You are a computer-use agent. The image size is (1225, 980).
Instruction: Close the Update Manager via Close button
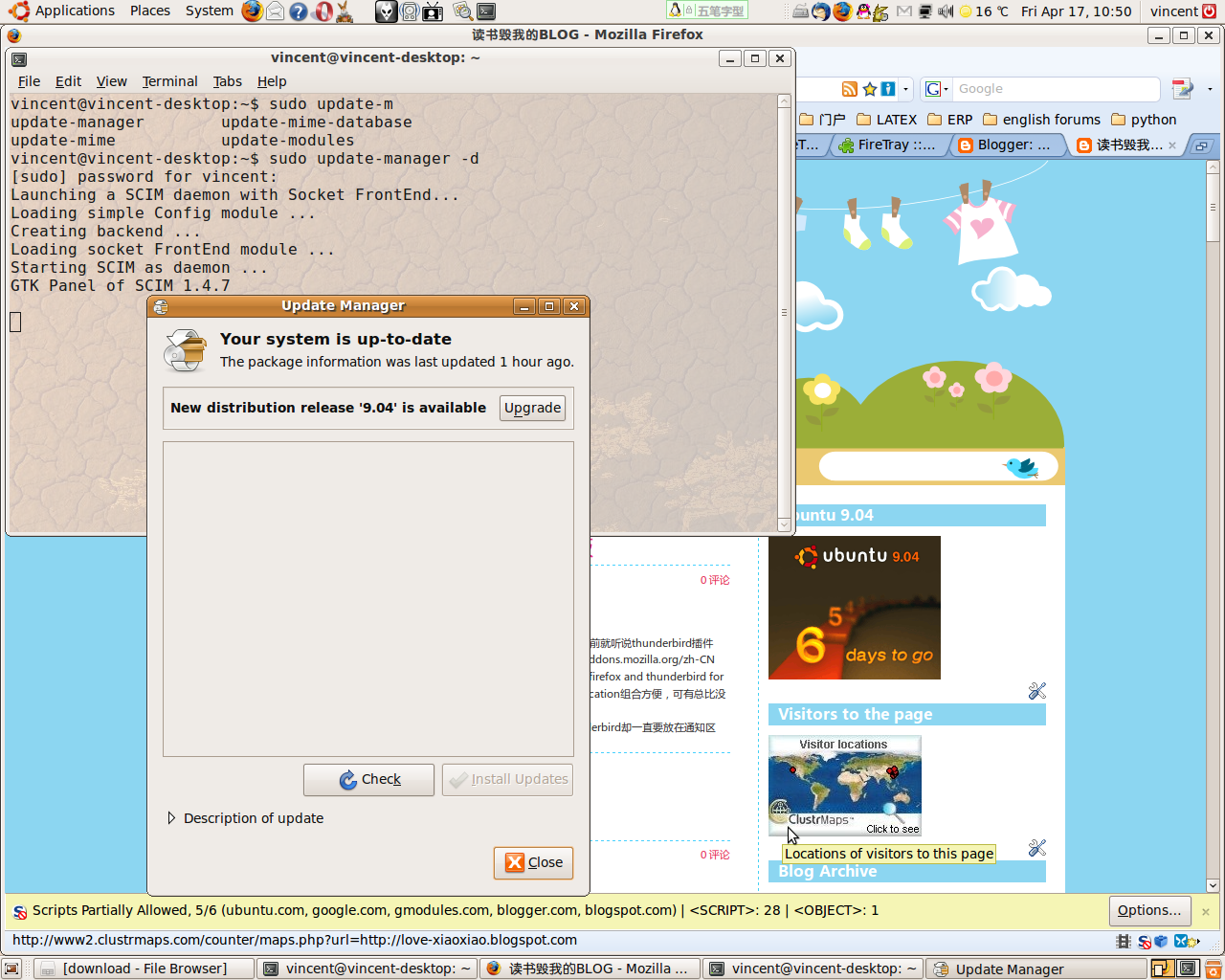pyautogui.click(x=534, y=862)
